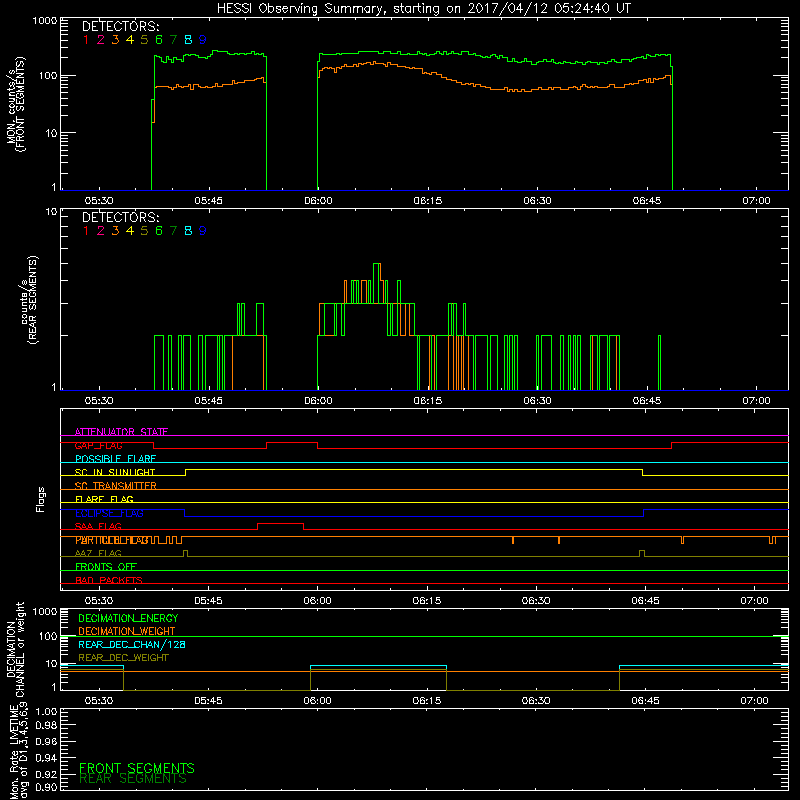Viewport: 800px width, 800px height.
Task: Select the FRONT SEGMENTS livetime legend entry
Action: coord(137,768)
